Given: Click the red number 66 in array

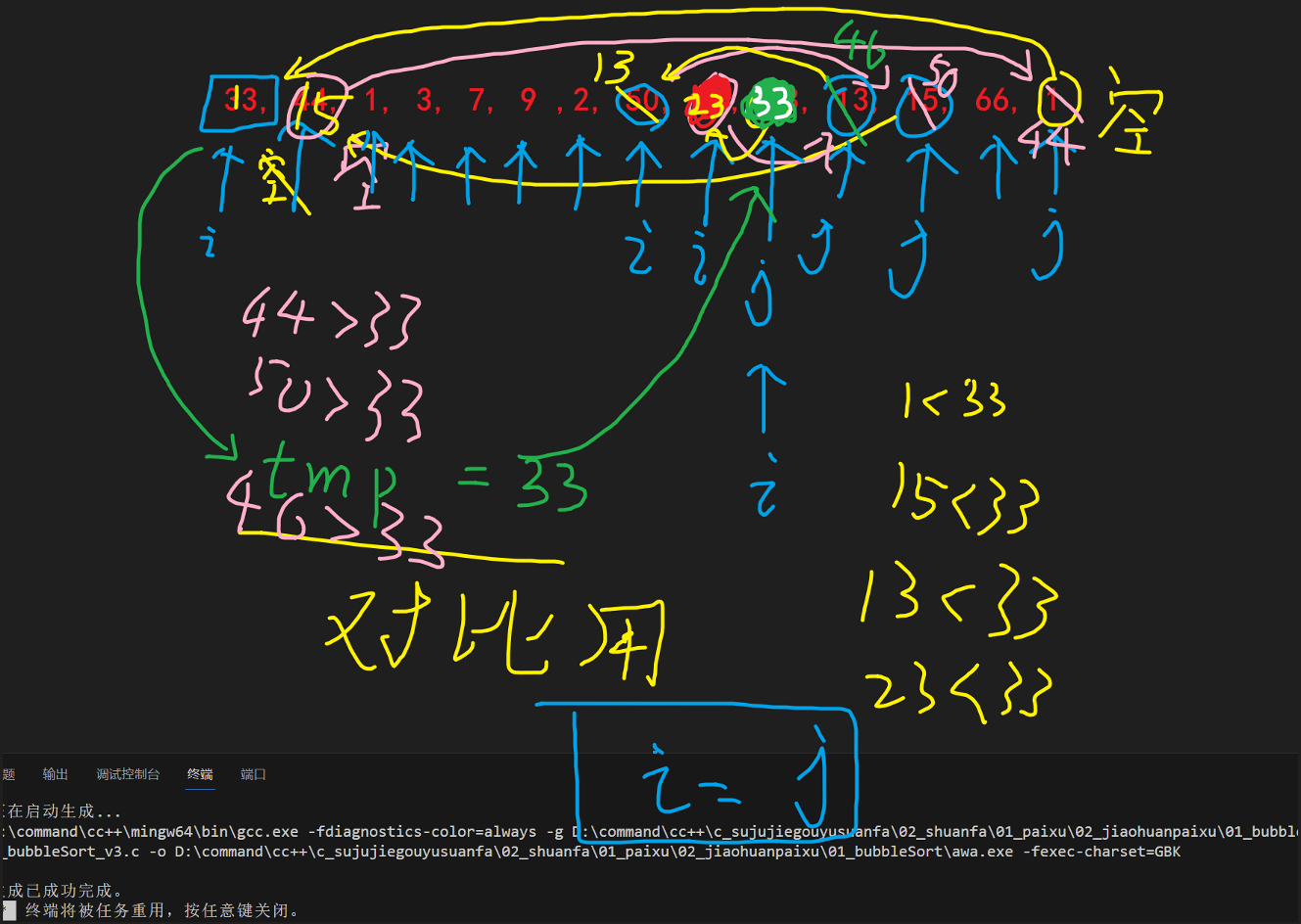Looking at the screenshot, I should pyautogui.click(x=992, y=100).
